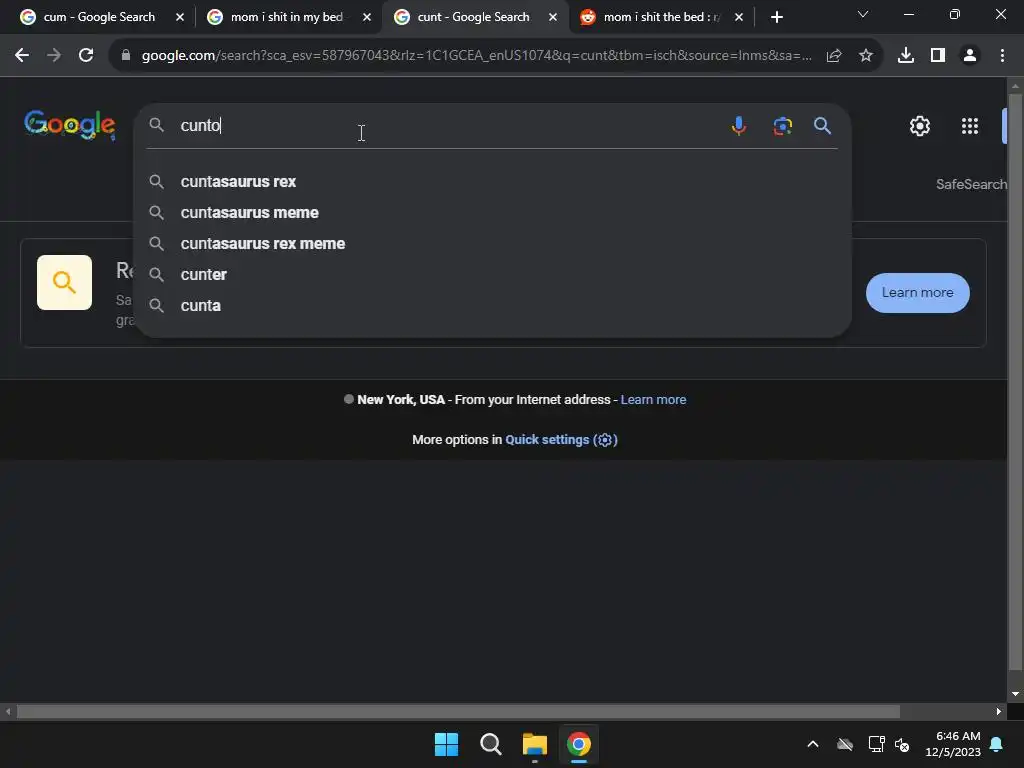Open the tab search chevron
This screenshot has width=1024, height=768.
(863, 14)
